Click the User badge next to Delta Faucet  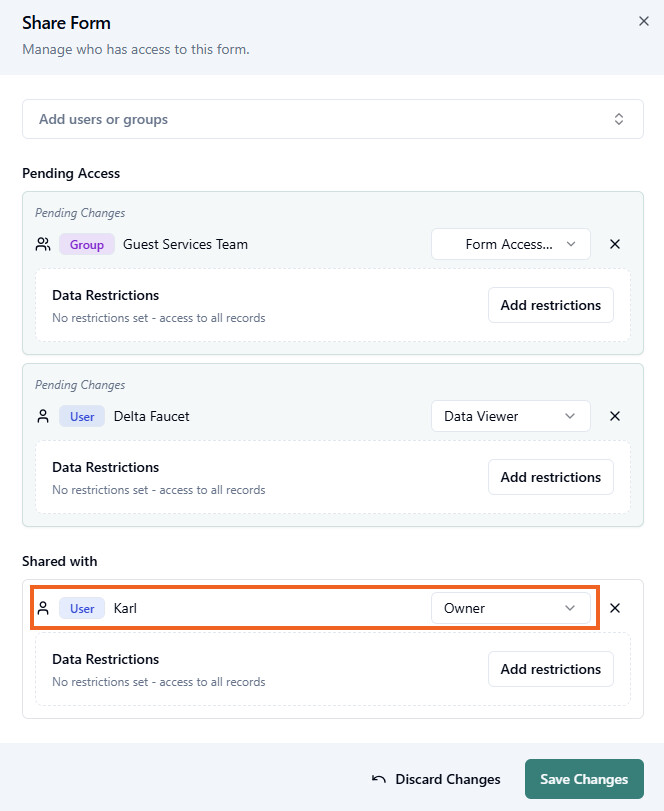pos(82,416)
